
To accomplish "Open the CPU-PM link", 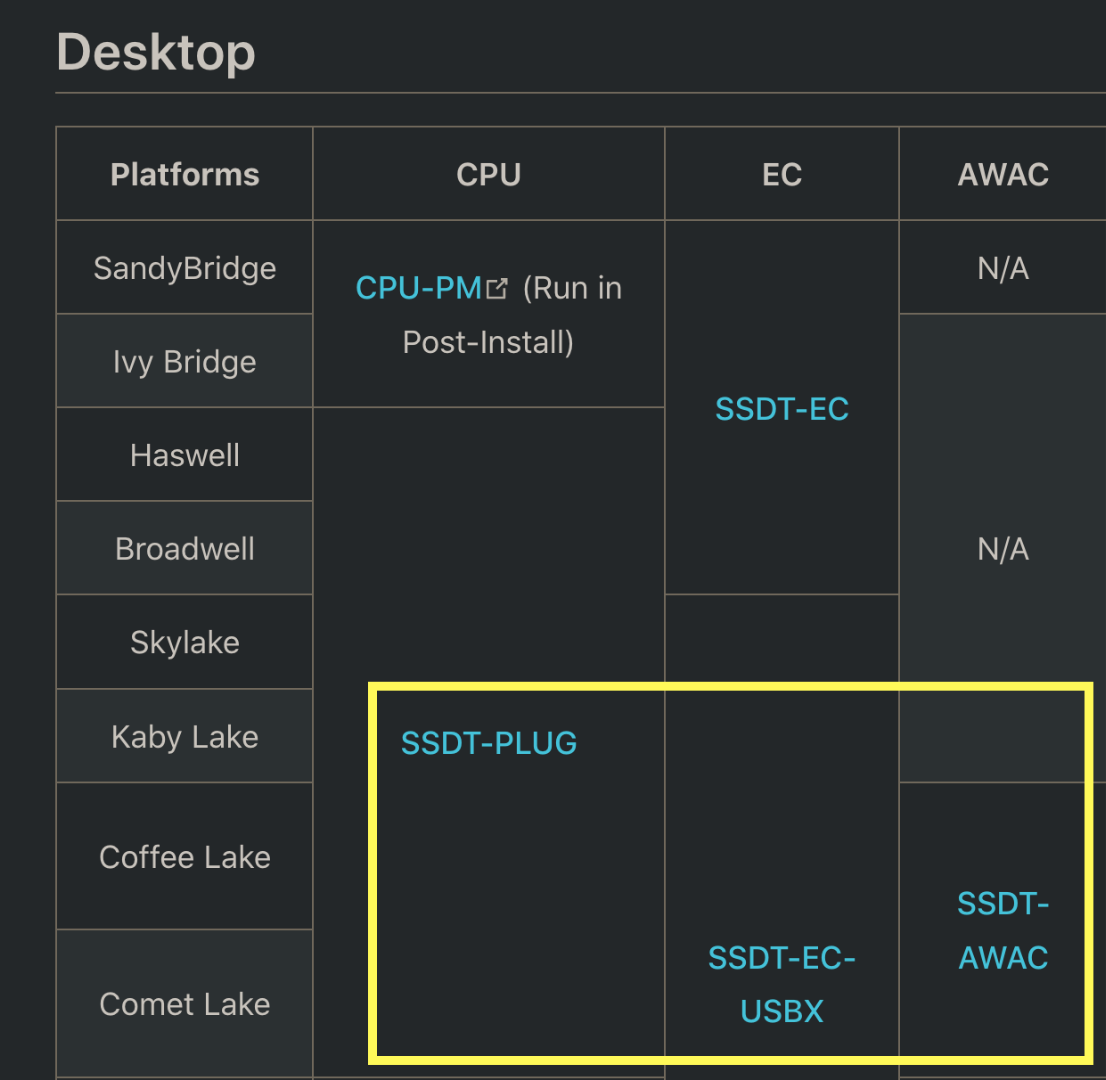I will point(419,289).
